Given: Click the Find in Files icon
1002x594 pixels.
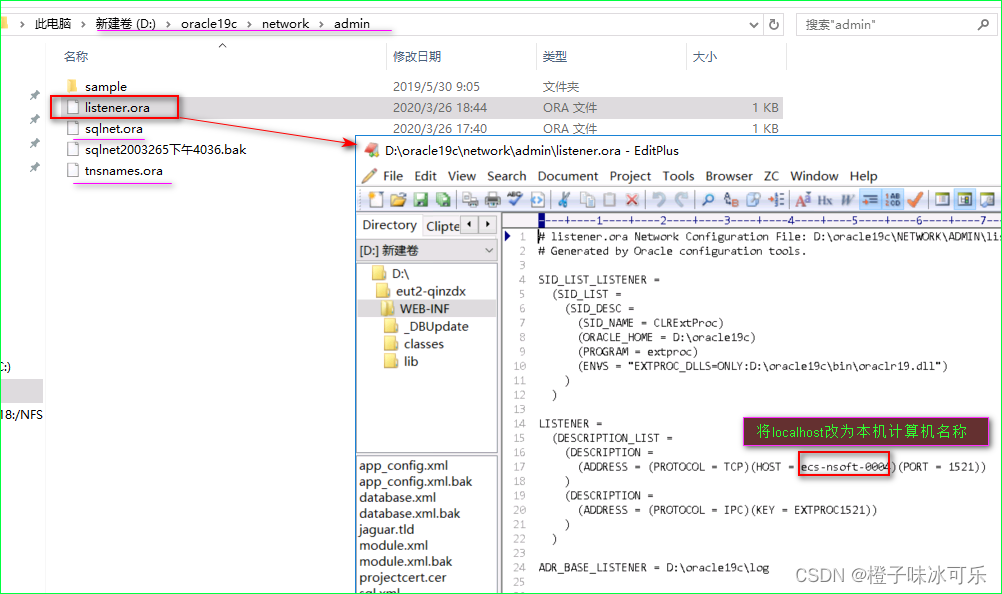Looking at the screenshot, I should pos(753,200).
